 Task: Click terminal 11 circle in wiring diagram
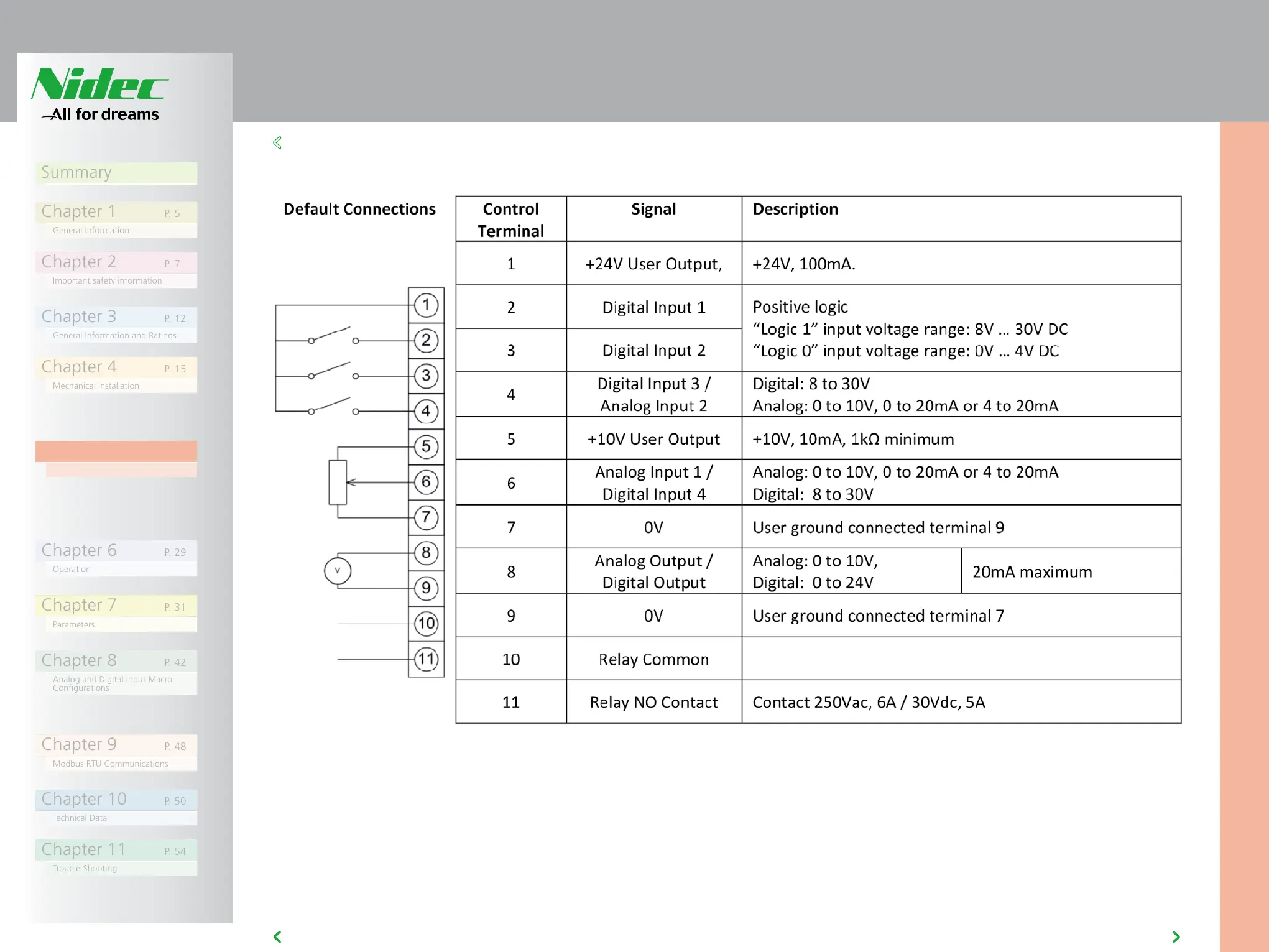[x=426, y=659]
